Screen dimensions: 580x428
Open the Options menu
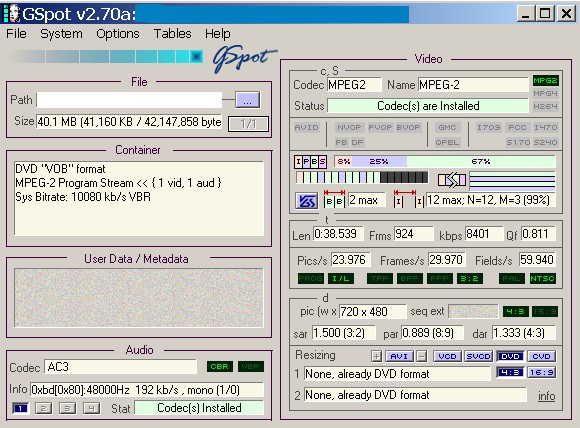coord(118,34)
